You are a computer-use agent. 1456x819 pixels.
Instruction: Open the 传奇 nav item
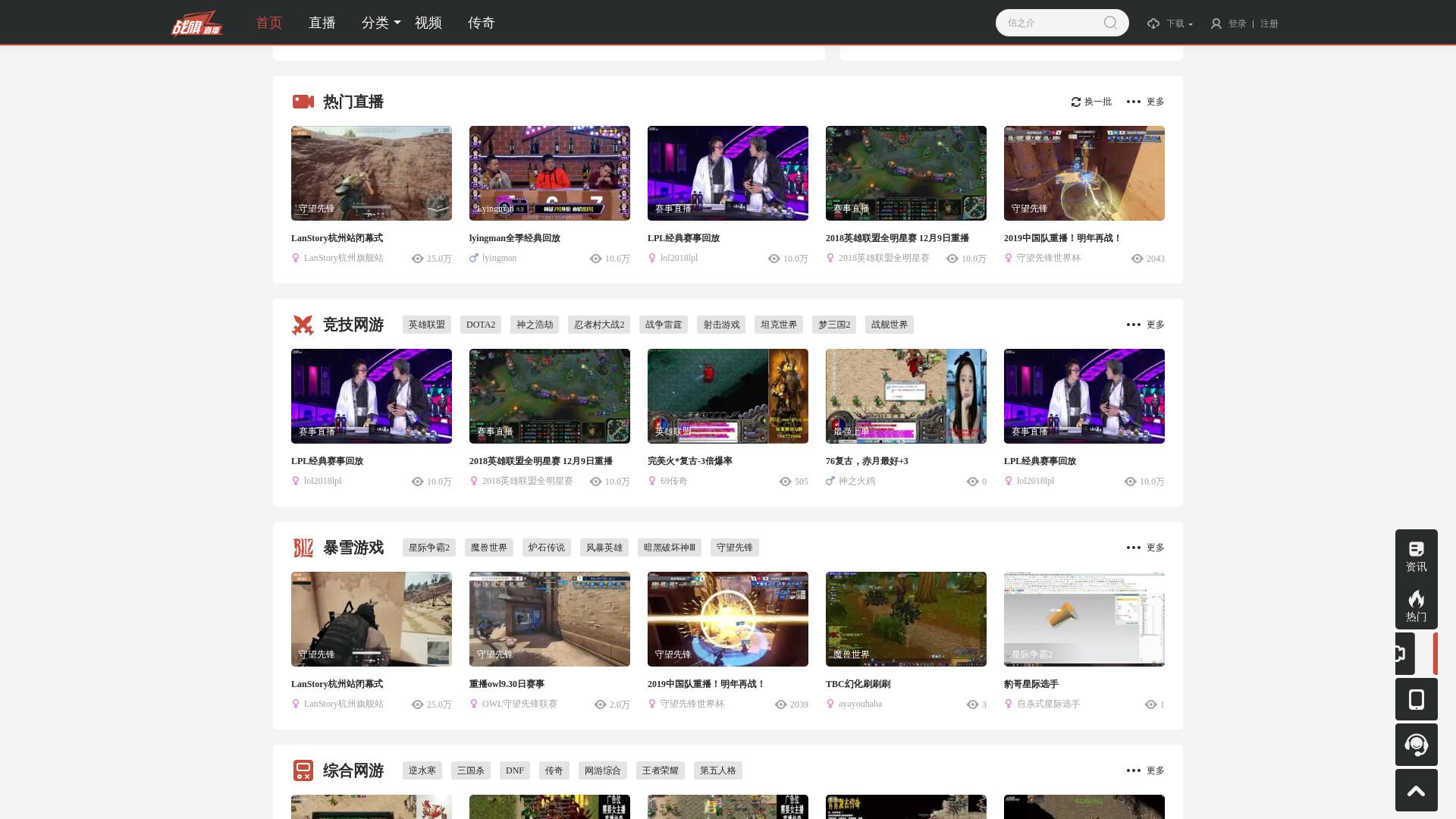tap(482, 23)
